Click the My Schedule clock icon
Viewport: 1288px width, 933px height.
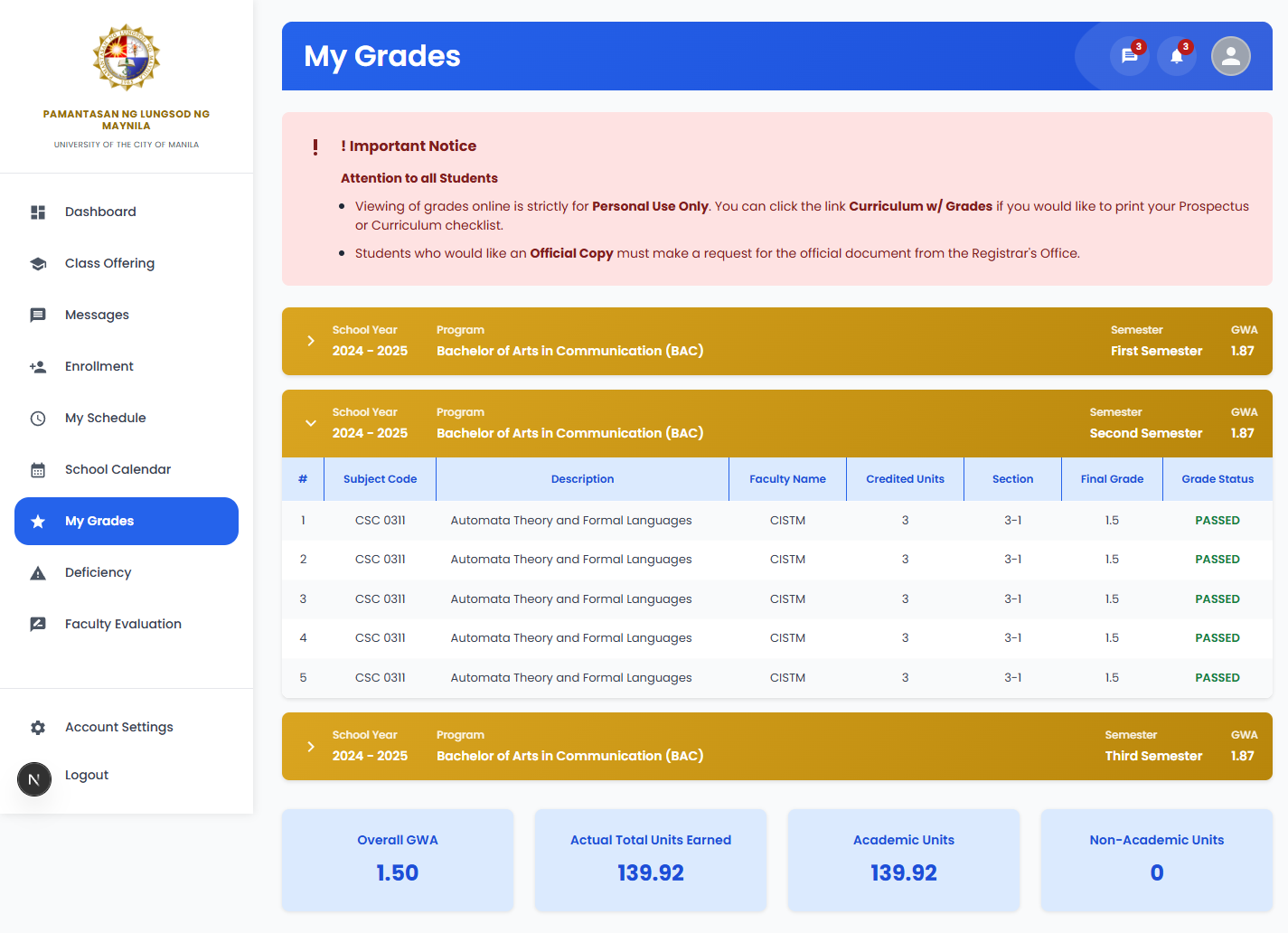click(38, 418)
